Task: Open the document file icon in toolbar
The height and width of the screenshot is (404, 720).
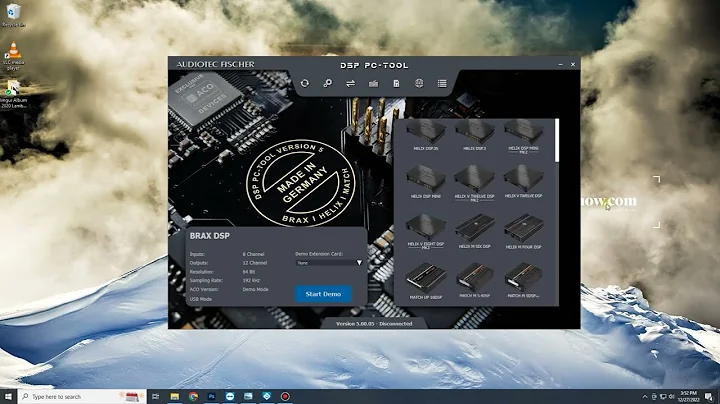Action: tap(396, 83)
